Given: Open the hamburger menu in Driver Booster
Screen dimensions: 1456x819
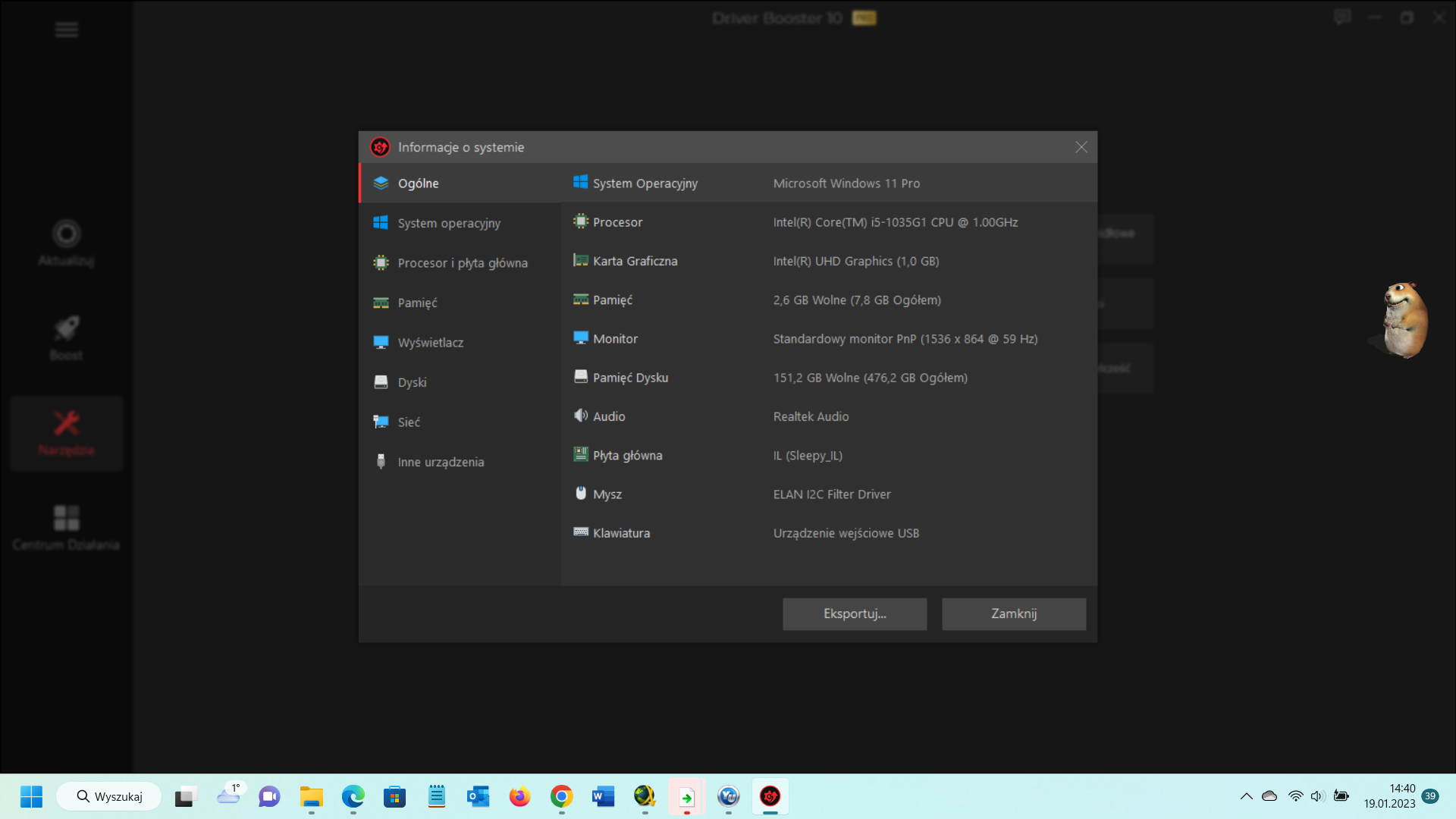Looking at the screenshot, I should point(67,30).
